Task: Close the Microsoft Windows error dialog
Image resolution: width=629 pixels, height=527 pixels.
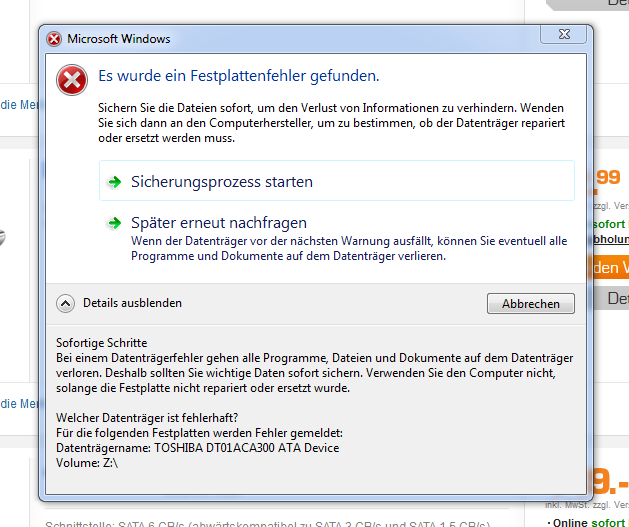Action: 563,34
